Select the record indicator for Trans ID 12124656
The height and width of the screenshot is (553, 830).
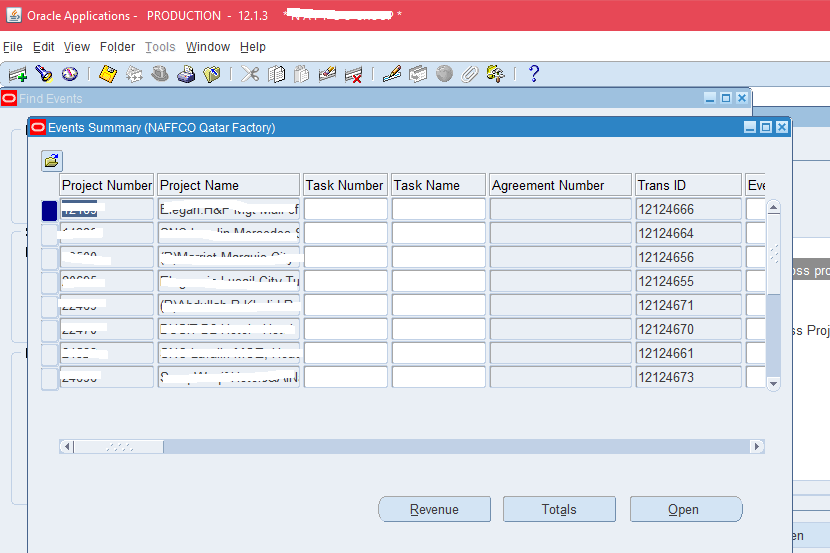(x=49, y=258)
